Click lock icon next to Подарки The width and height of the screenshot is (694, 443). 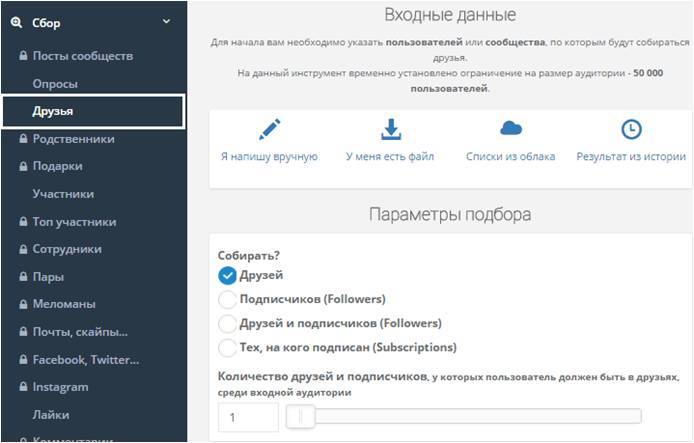click(x=22, y=166)
